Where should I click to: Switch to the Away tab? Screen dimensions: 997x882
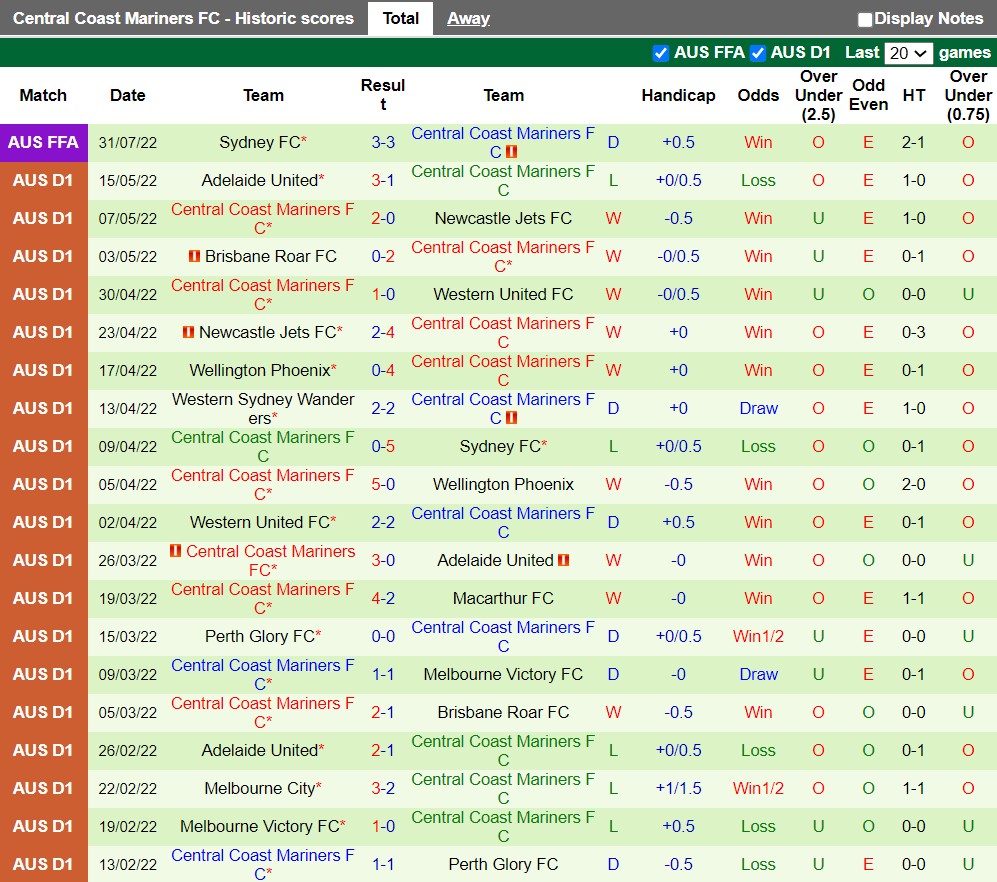[x=468, y=19]
